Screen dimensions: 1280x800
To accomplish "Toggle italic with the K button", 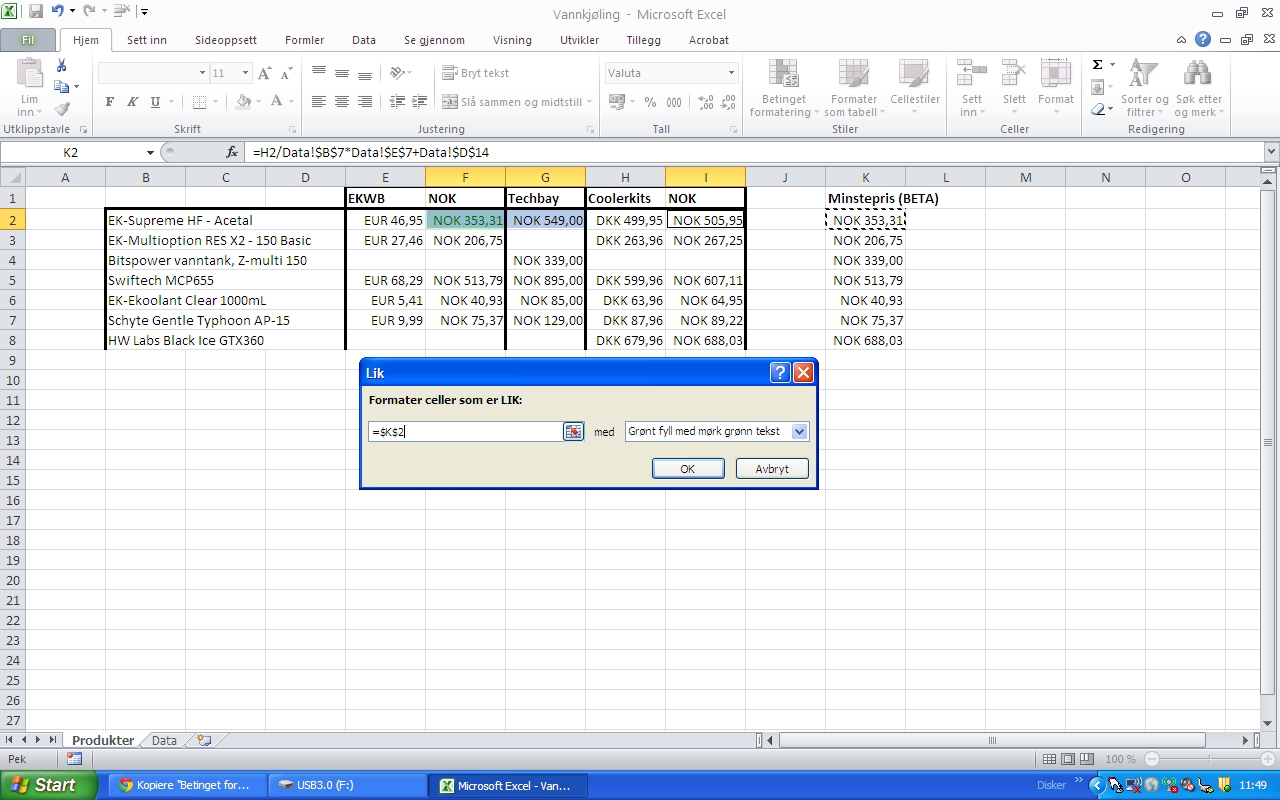I will coord(133,102).
